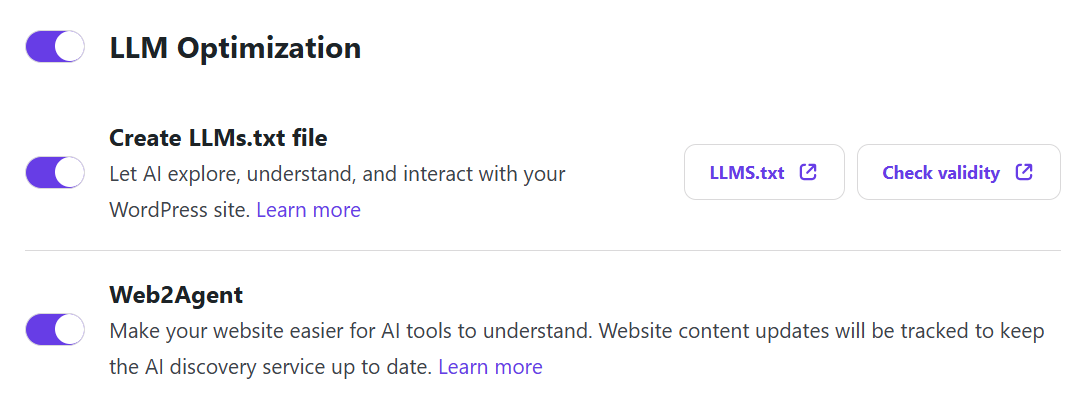Toggle the Web2Agent switch
The width and height of the screenshot is (1074, 409).
pos(55,329)
